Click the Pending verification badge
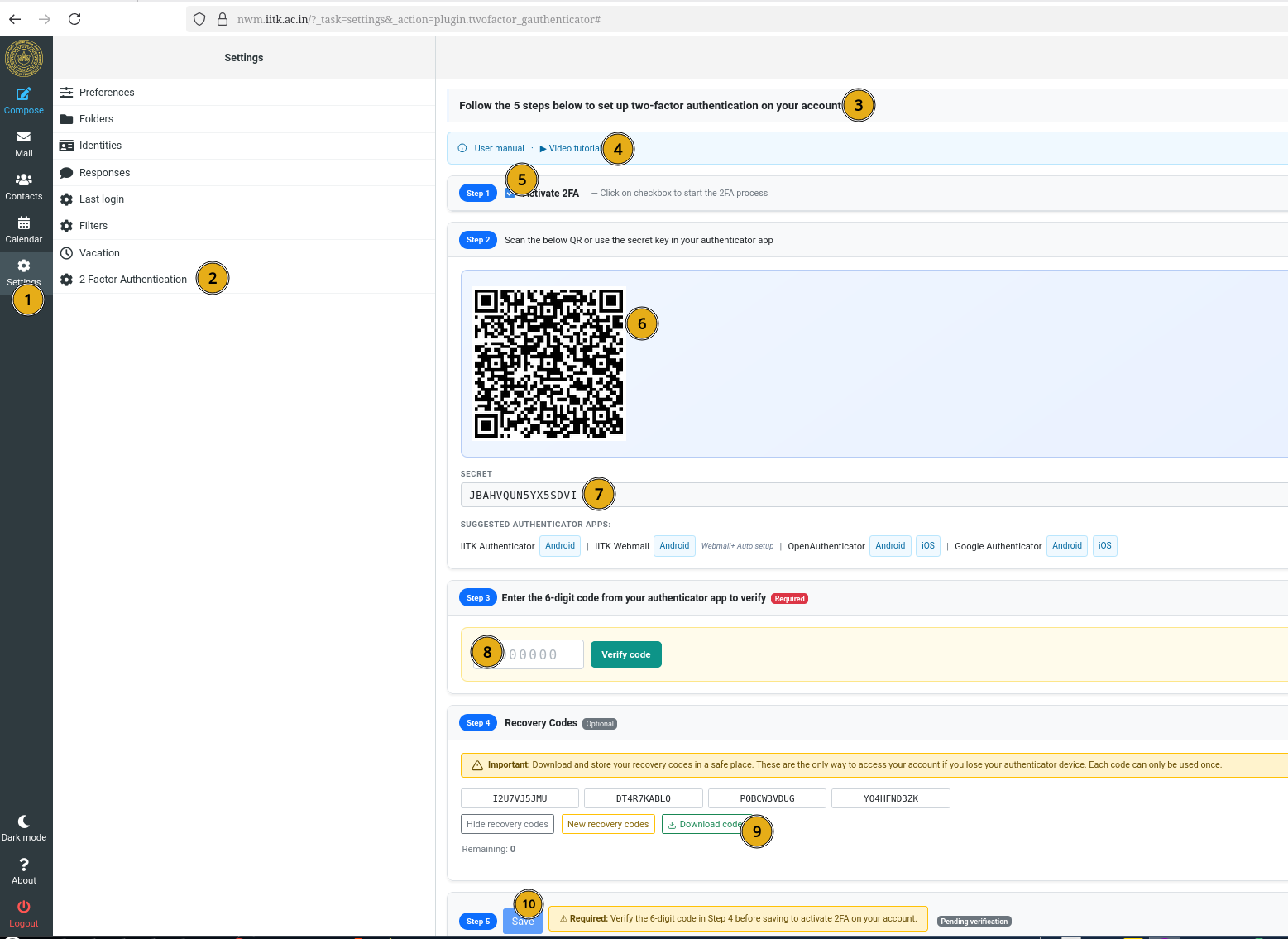 (974, 922)
